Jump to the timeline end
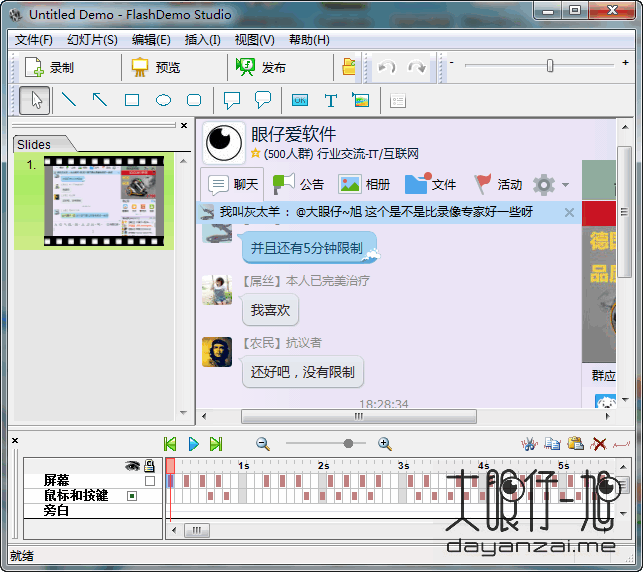 click(x=216, y=444)
